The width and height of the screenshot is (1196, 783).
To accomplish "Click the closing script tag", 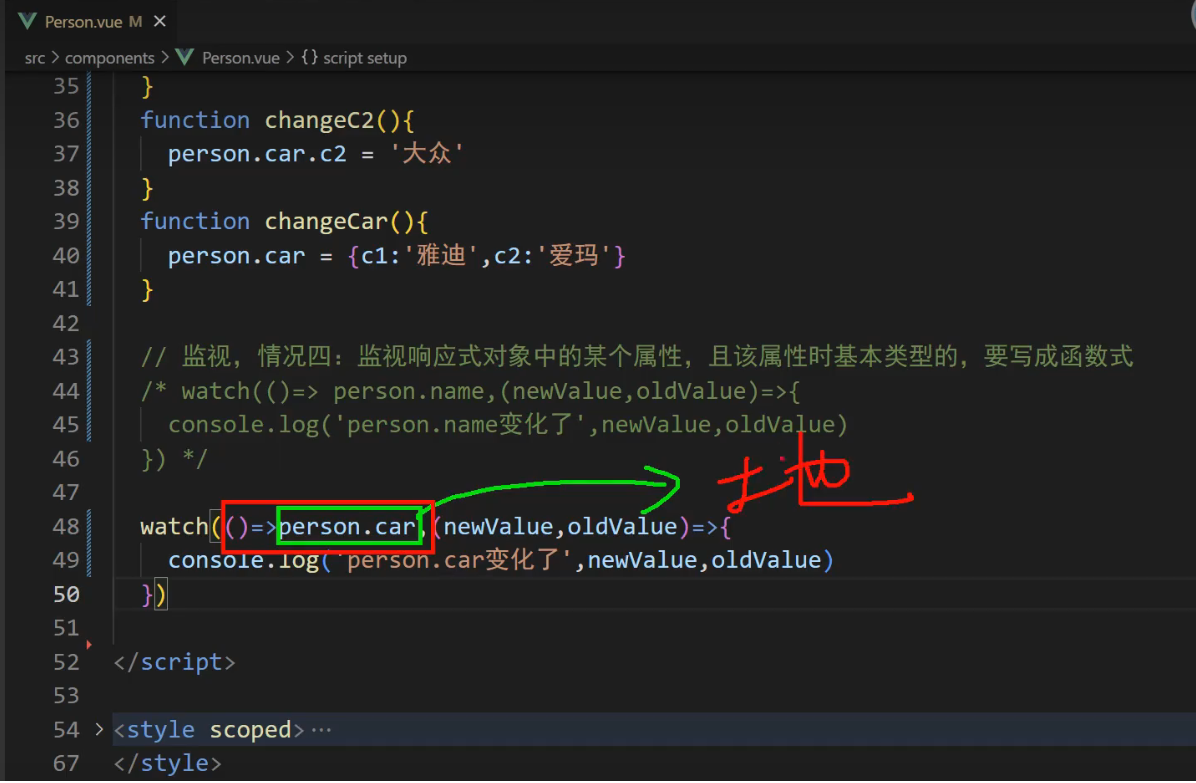I will click(175, 662).
